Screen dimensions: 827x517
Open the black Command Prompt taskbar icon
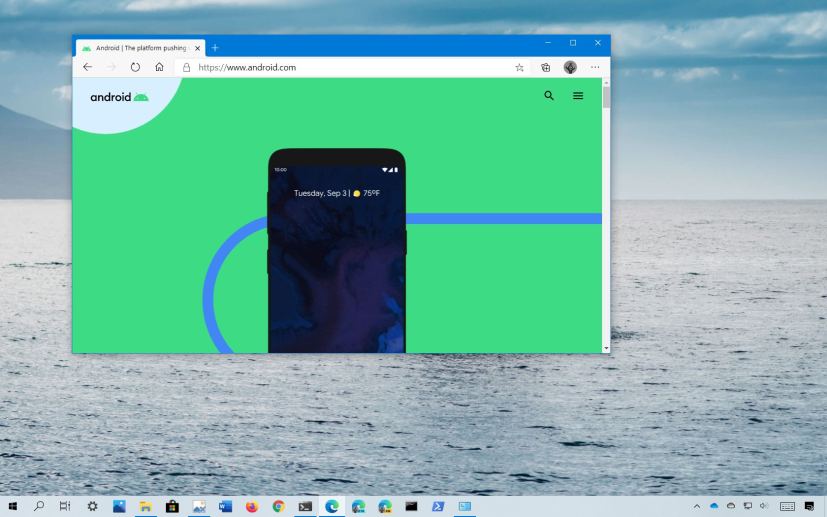[411, 506]
